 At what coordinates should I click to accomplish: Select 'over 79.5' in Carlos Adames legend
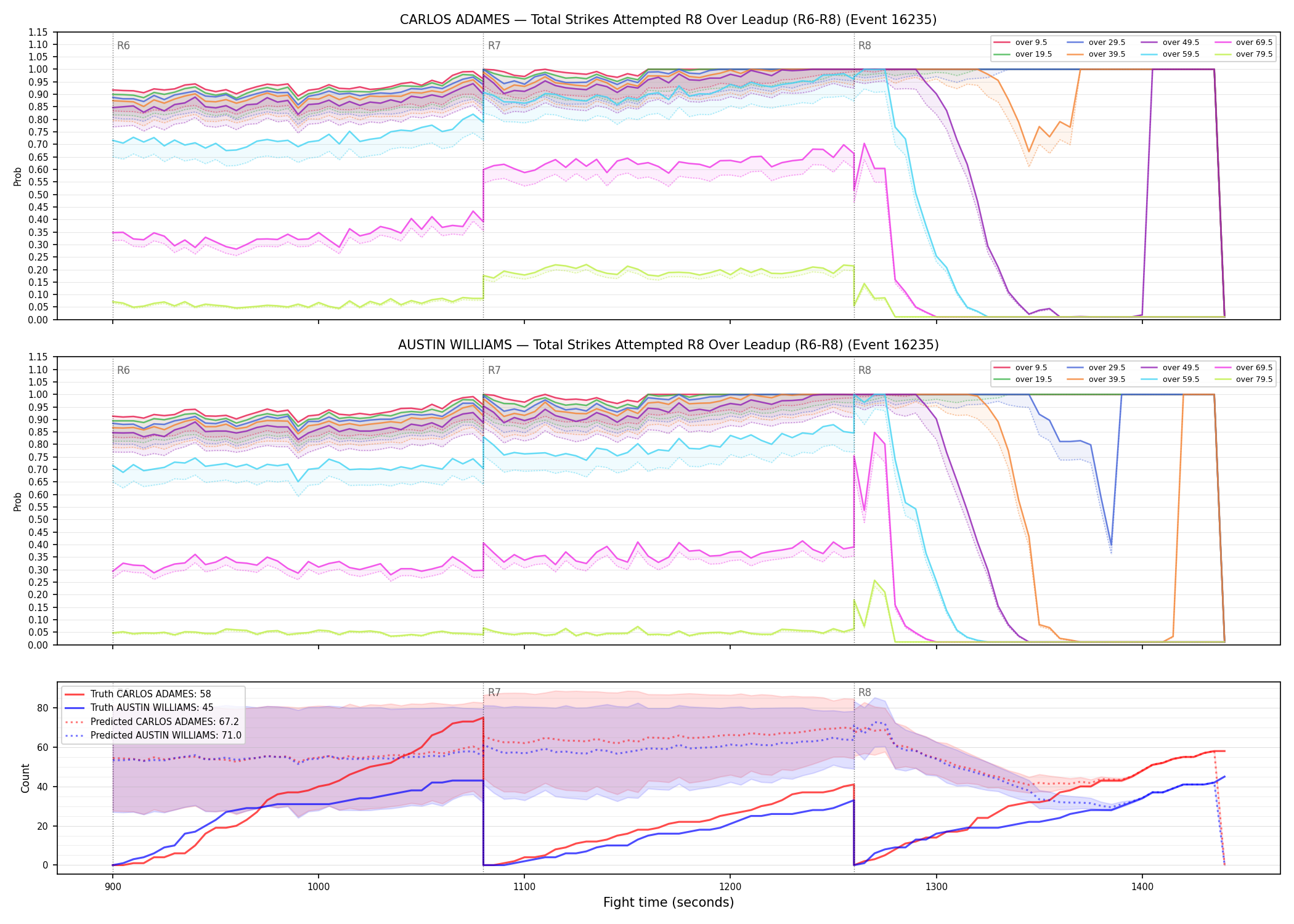coord(1243,54)
